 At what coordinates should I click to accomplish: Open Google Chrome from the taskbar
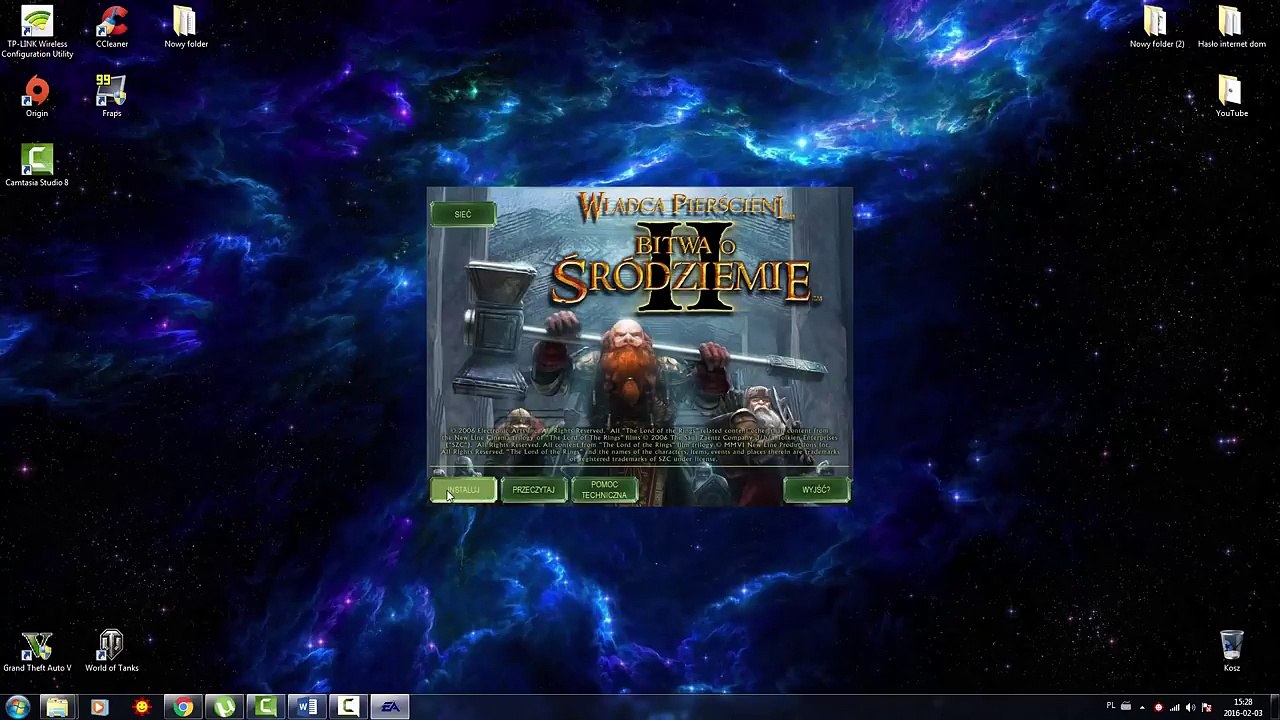point(183,707)
